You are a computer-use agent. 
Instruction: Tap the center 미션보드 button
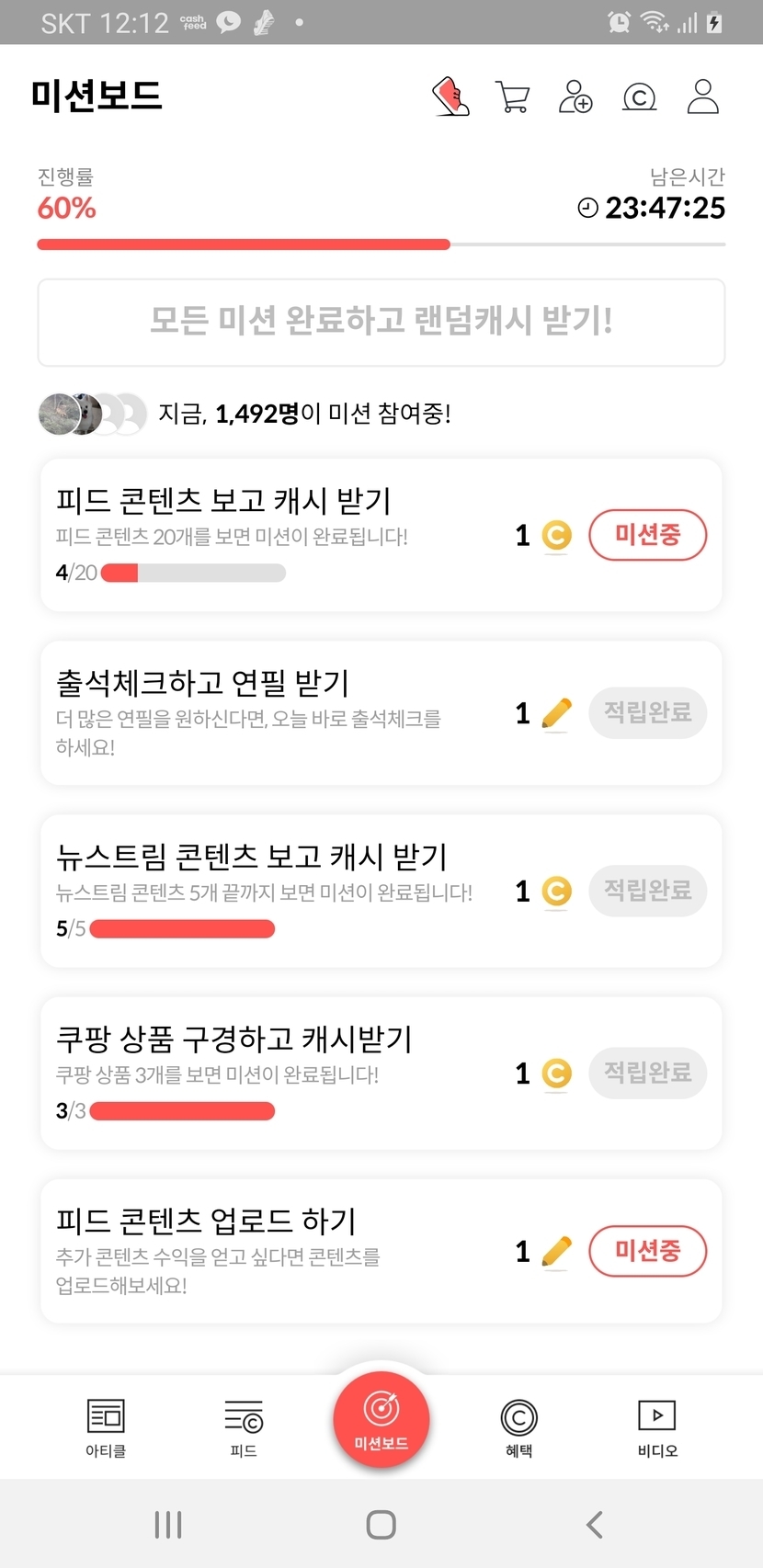381,1418
